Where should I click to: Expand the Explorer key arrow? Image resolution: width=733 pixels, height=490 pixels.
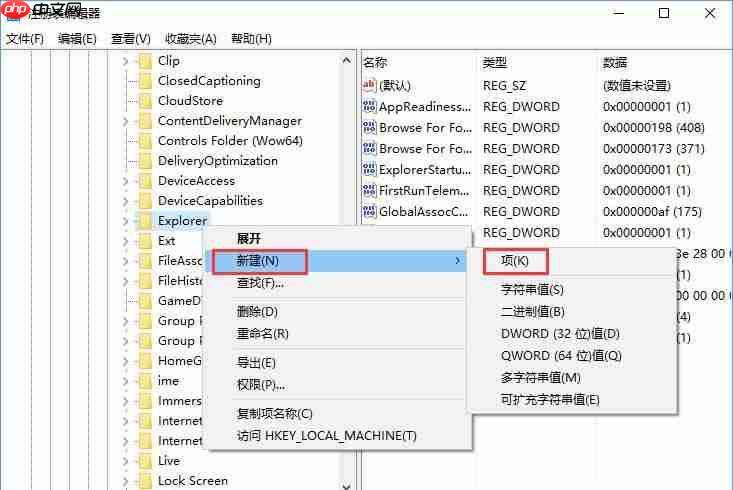(x=126, y=221)
